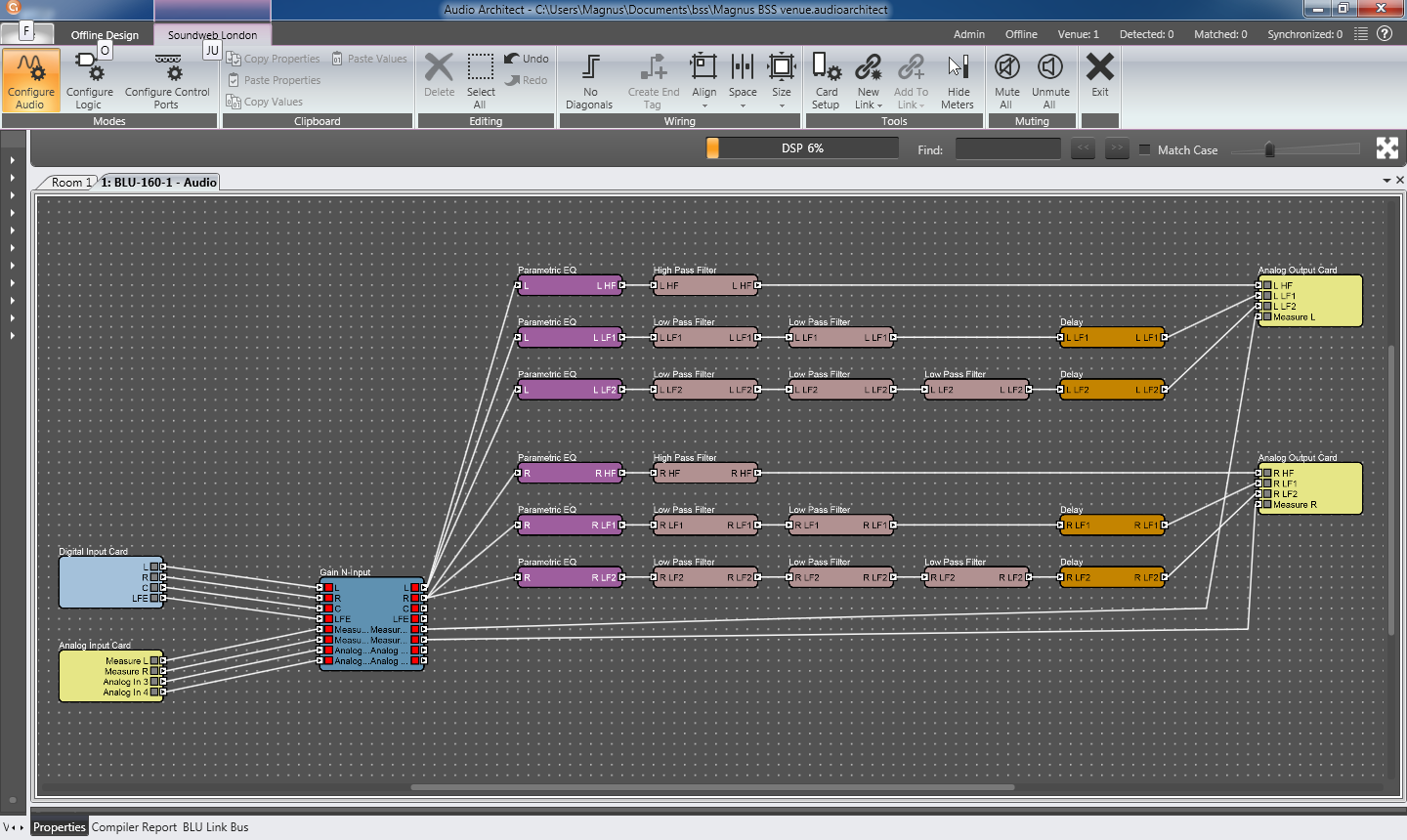The width and height of the screenshot is (1407, 840).
Task: Click the zoom slider handle
Action: pos(1269,149)
